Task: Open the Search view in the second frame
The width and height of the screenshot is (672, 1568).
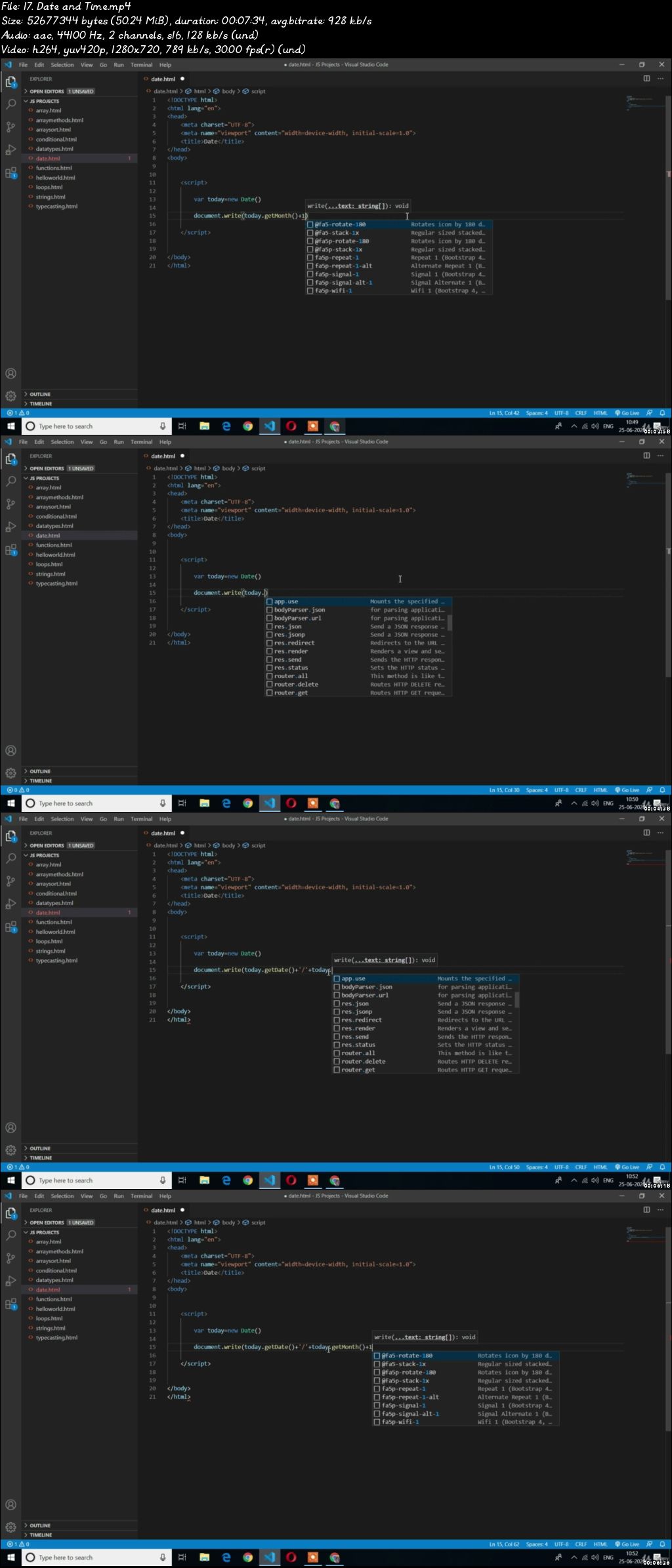Action: (10, 481)
